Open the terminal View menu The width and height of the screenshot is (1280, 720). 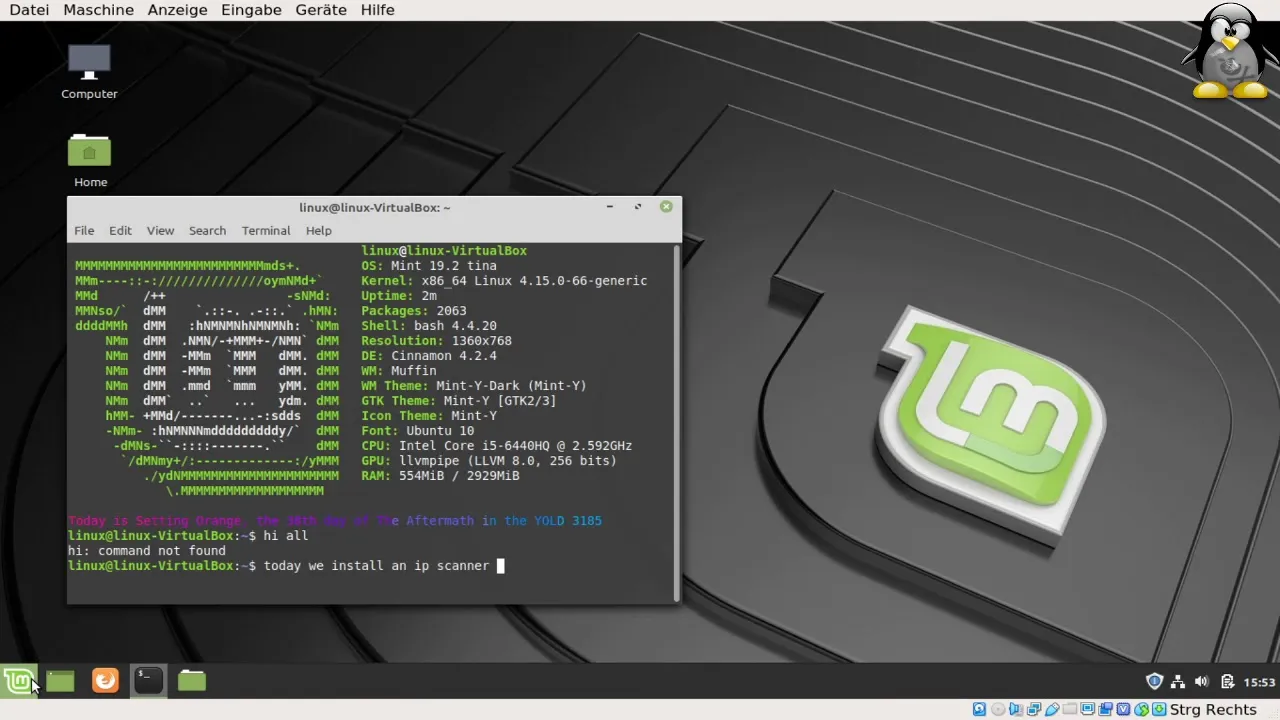pyautogui.click(x=160, y=231)
